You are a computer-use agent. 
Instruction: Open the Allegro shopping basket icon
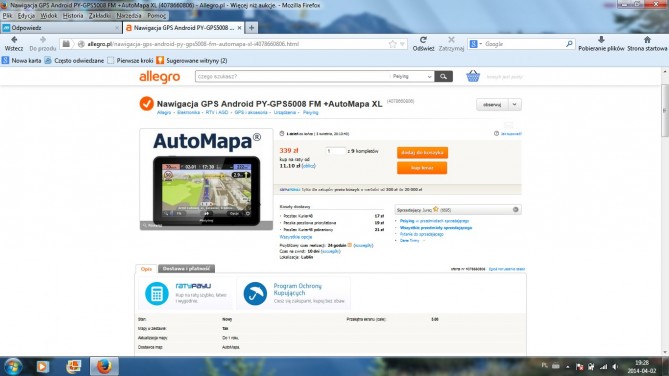tap(473, 76)
